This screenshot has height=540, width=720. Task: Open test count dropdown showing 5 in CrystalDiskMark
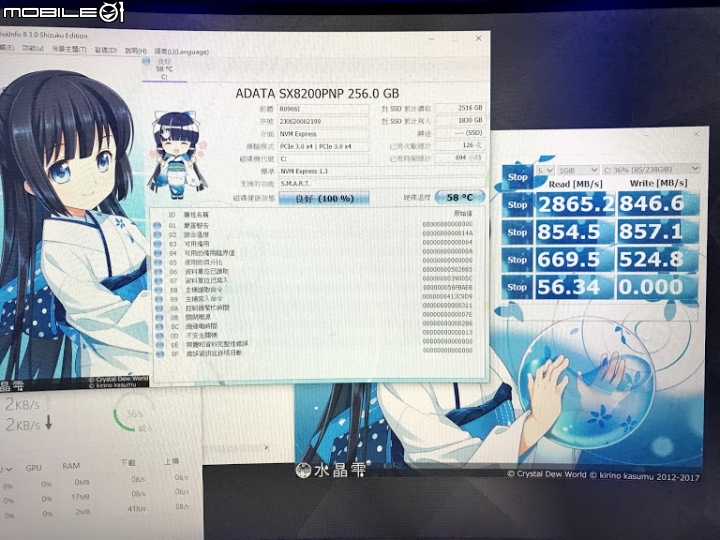pyautogui.click(x=546, y=170)
